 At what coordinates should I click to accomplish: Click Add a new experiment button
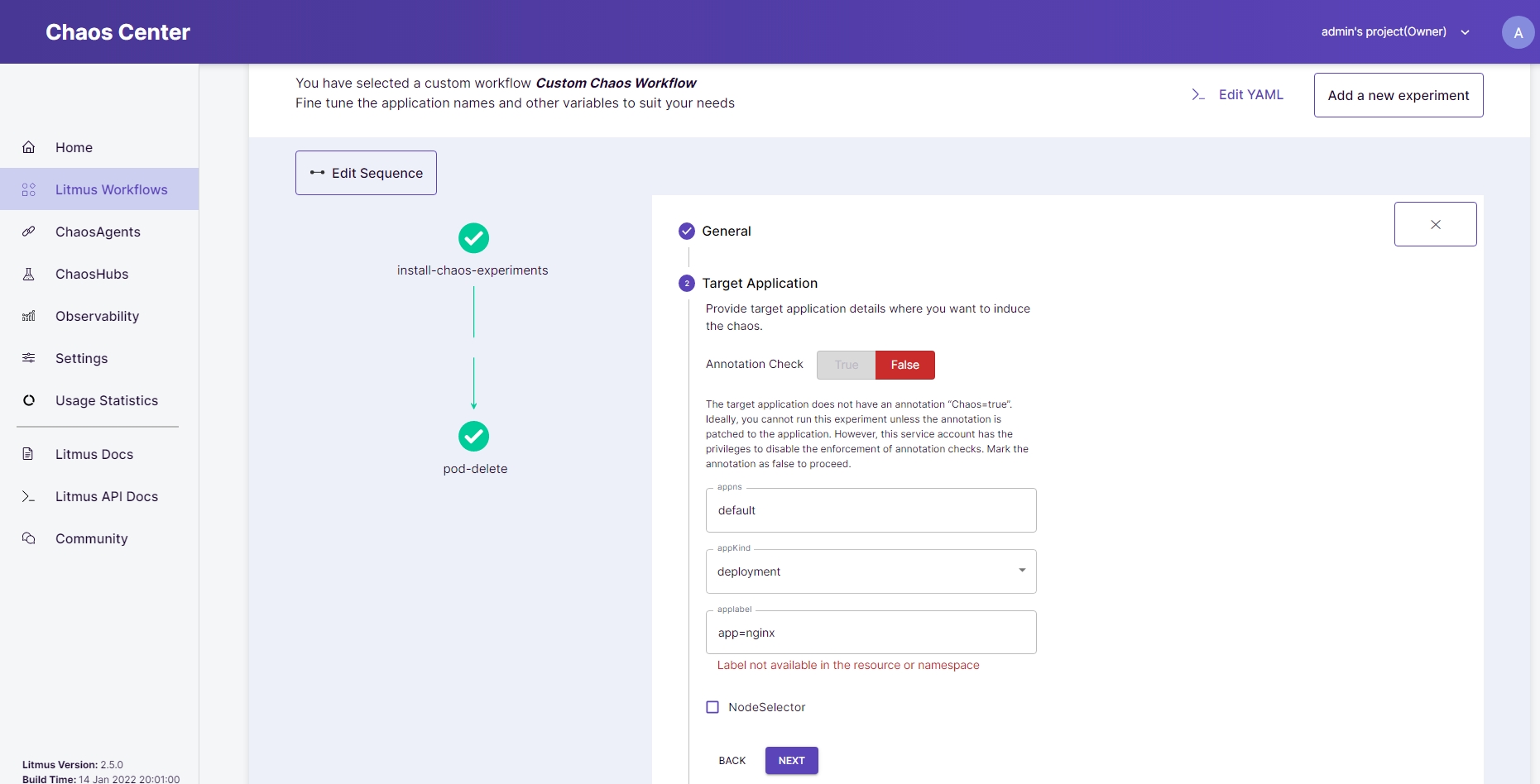(x=1398, y=95)
